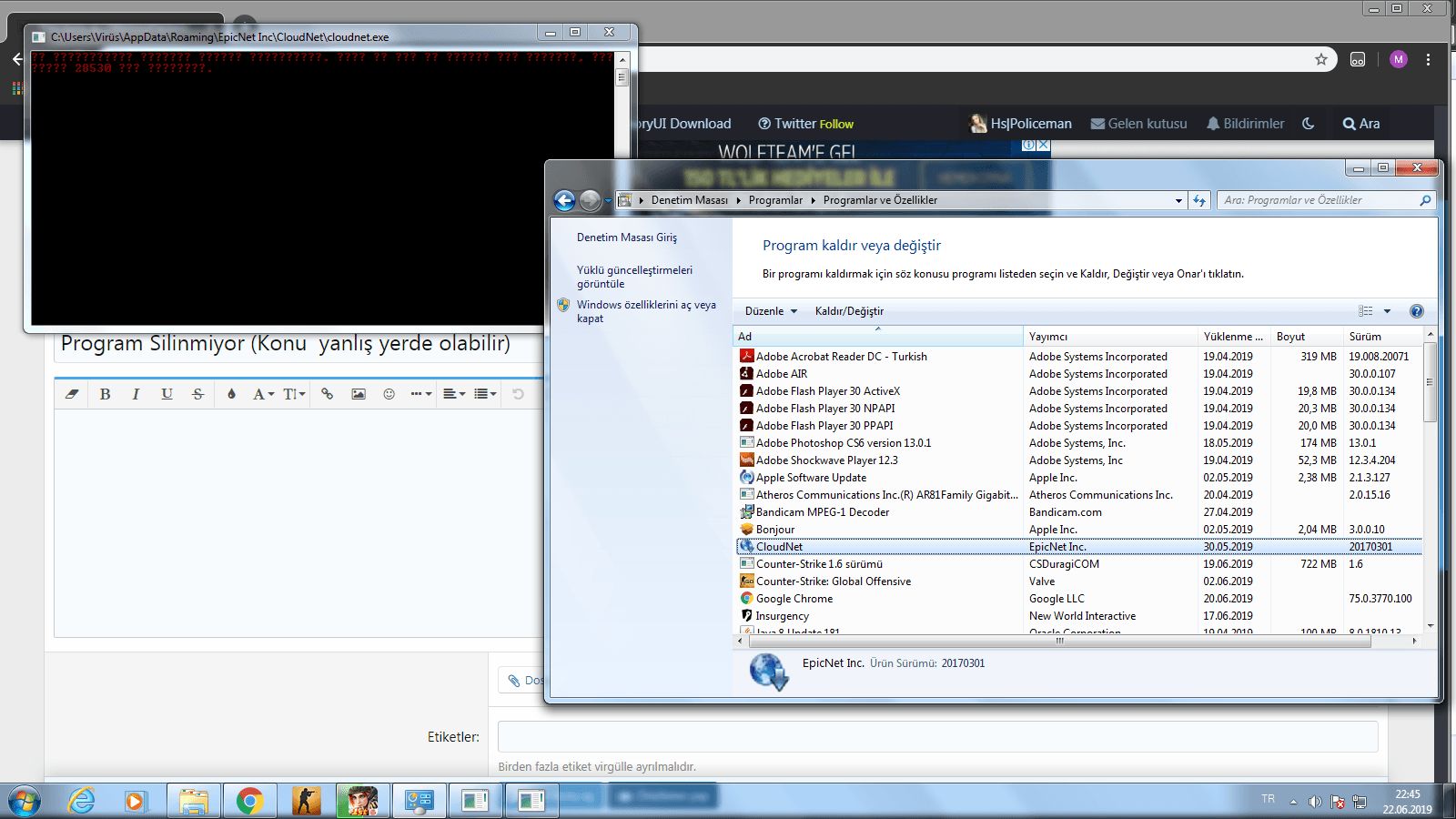Open Control Panel taskbar button
Image resolution: width=1456 pixels, height=819 pixels.
pos(420,801)
